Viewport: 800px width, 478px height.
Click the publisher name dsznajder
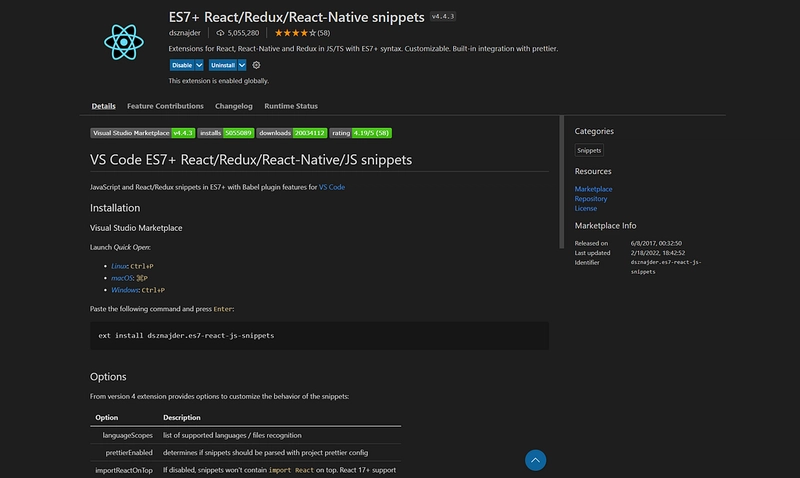pyautogui.click(x=185, y=33)
